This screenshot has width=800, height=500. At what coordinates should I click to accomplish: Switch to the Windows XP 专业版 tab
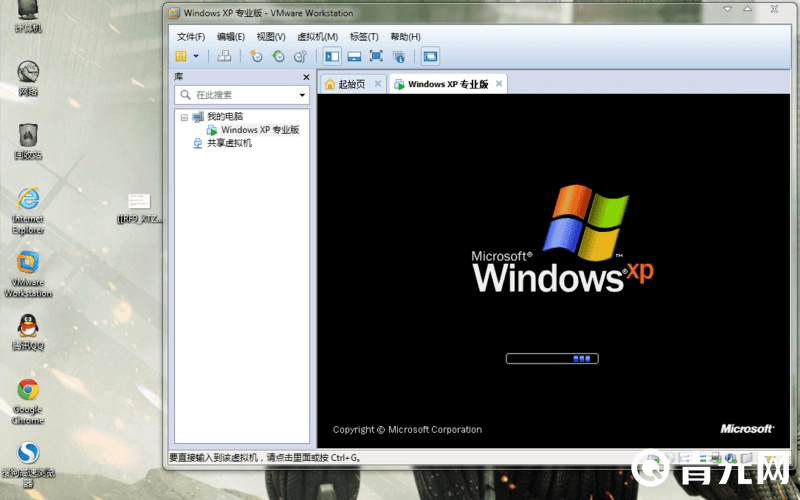(448, 84)
